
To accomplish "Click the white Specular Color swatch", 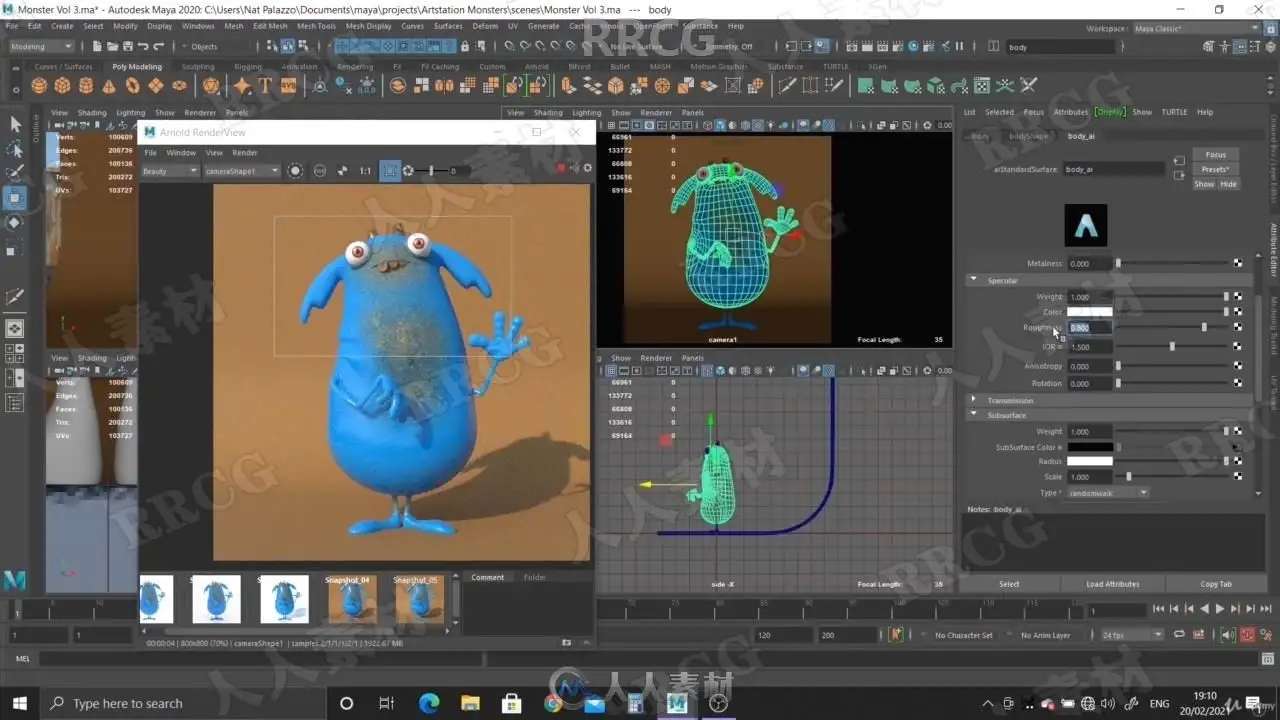I will (1089, 312).
